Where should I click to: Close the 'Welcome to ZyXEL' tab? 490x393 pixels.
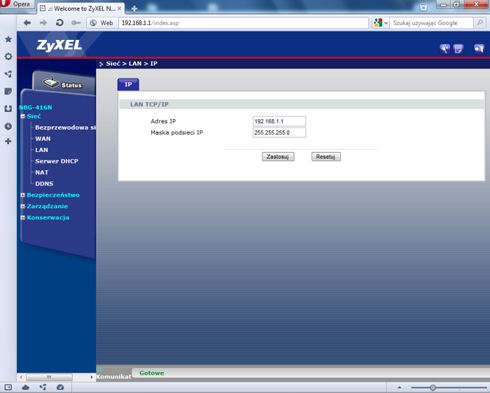119,8
